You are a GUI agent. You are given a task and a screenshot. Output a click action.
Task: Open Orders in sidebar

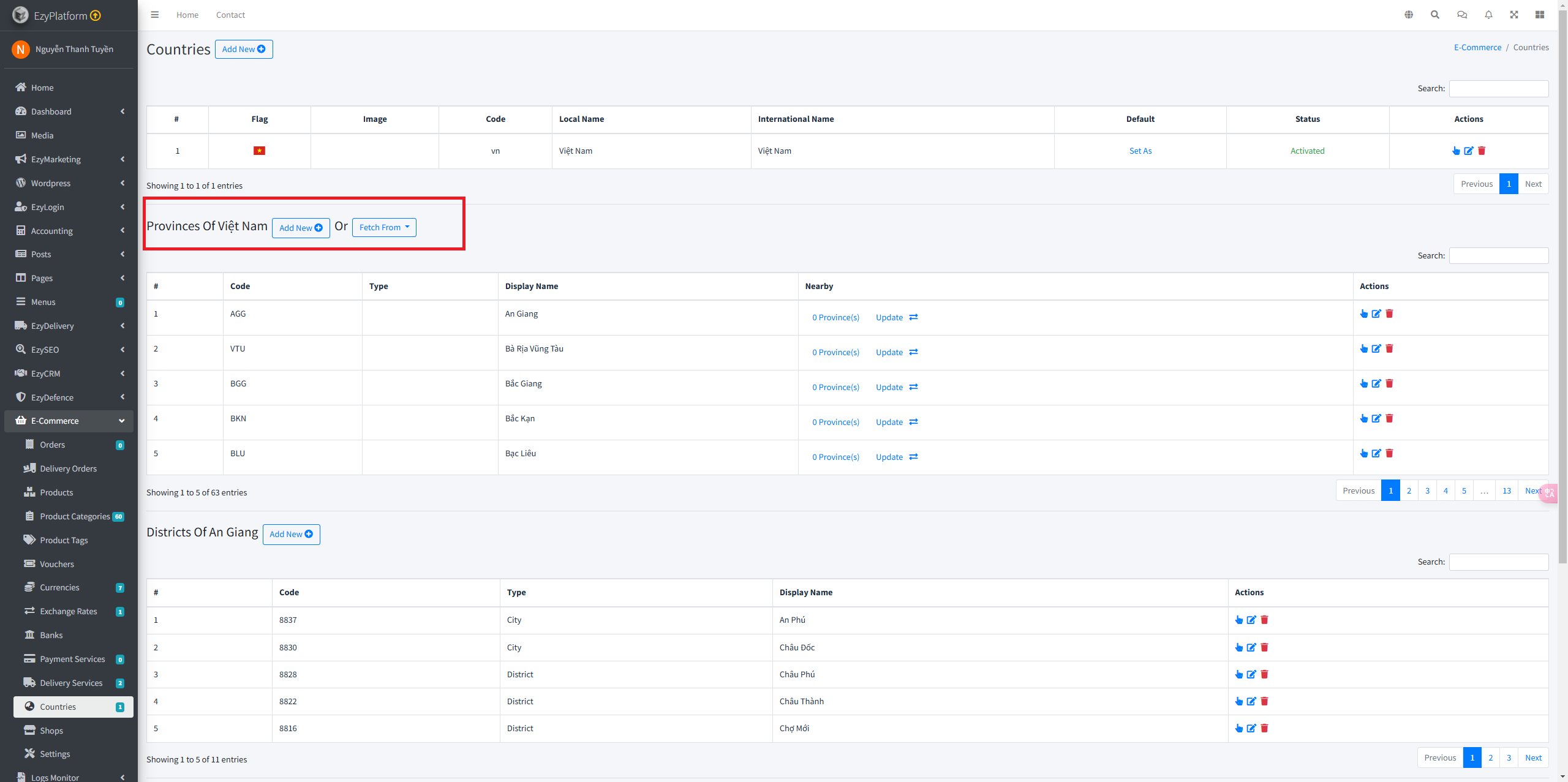(x=73, y=445)
